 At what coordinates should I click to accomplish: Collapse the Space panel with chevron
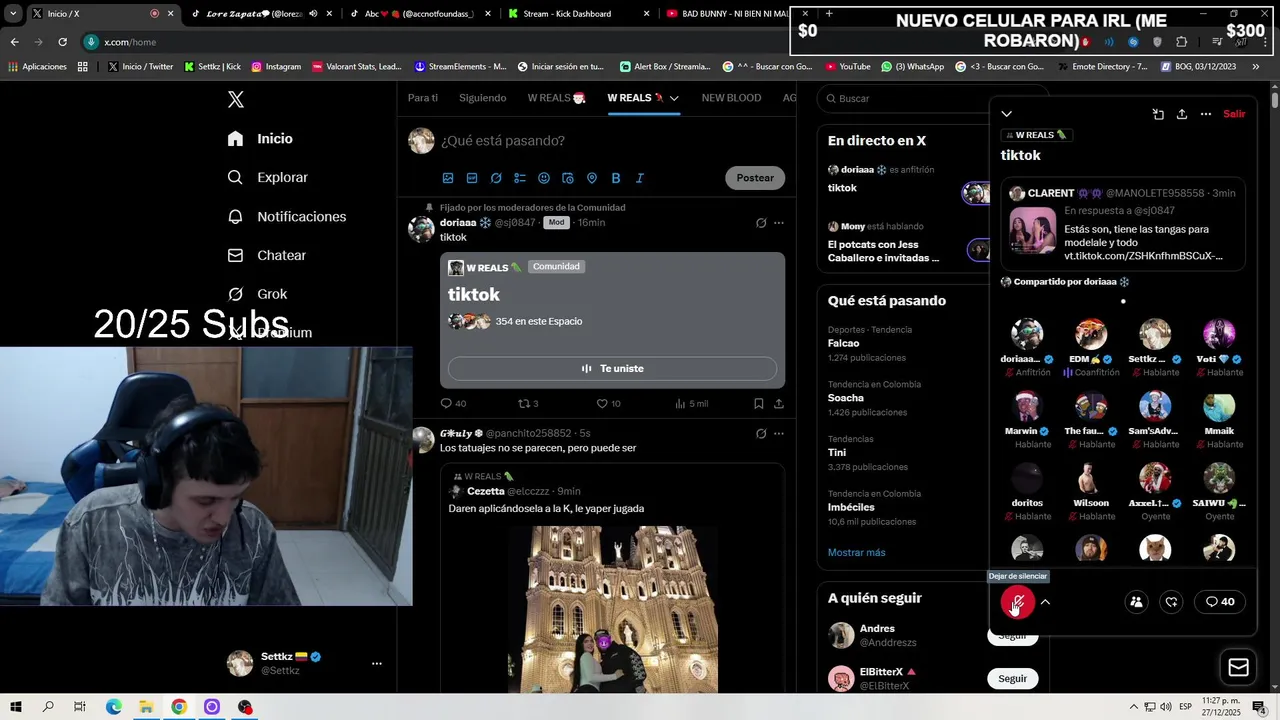(1007, 114)
